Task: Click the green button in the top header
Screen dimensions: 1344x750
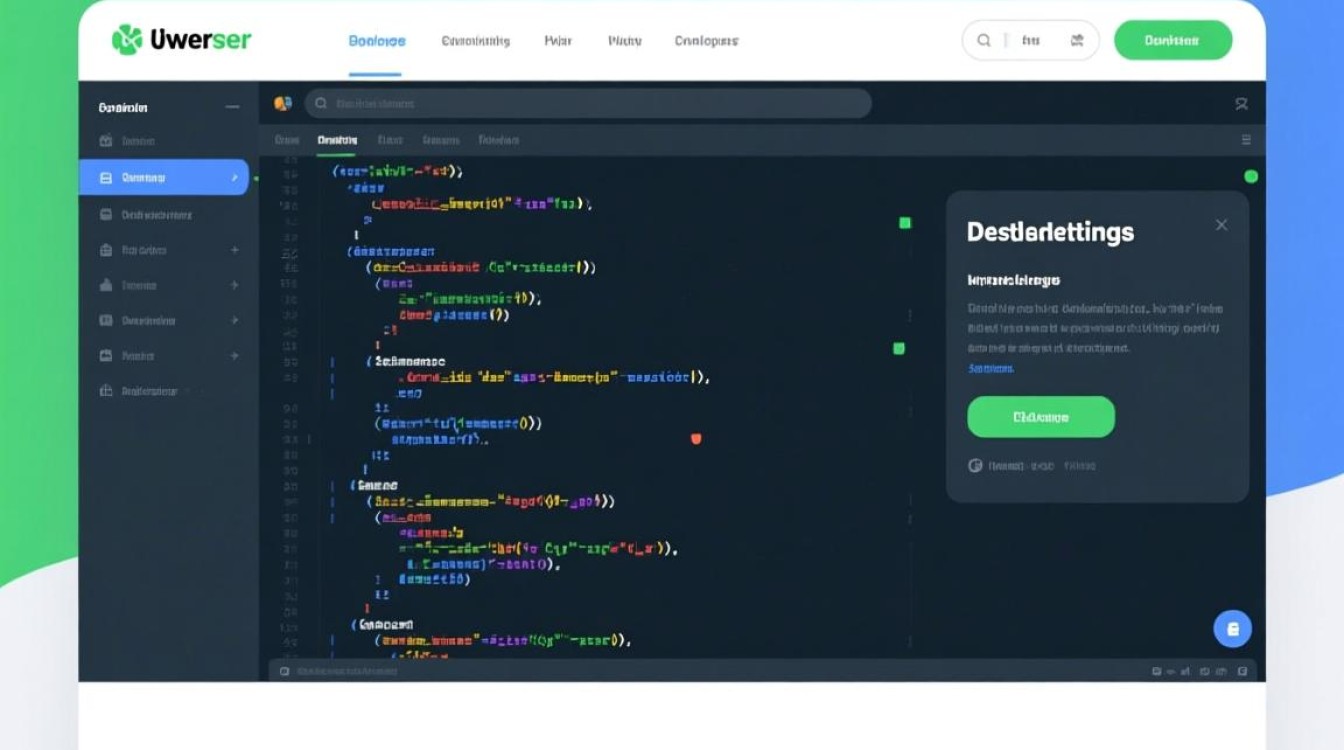Action: pos(1172,41)
